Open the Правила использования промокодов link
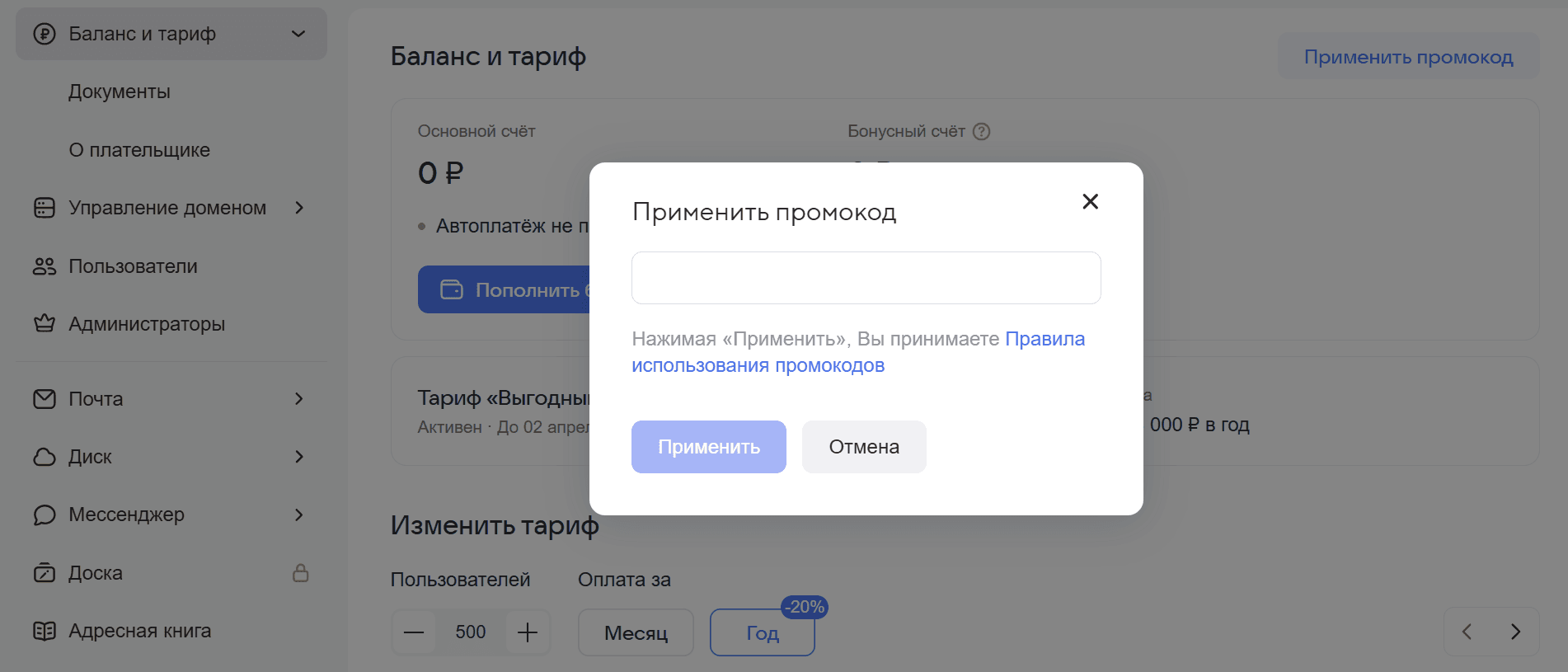 858,352
